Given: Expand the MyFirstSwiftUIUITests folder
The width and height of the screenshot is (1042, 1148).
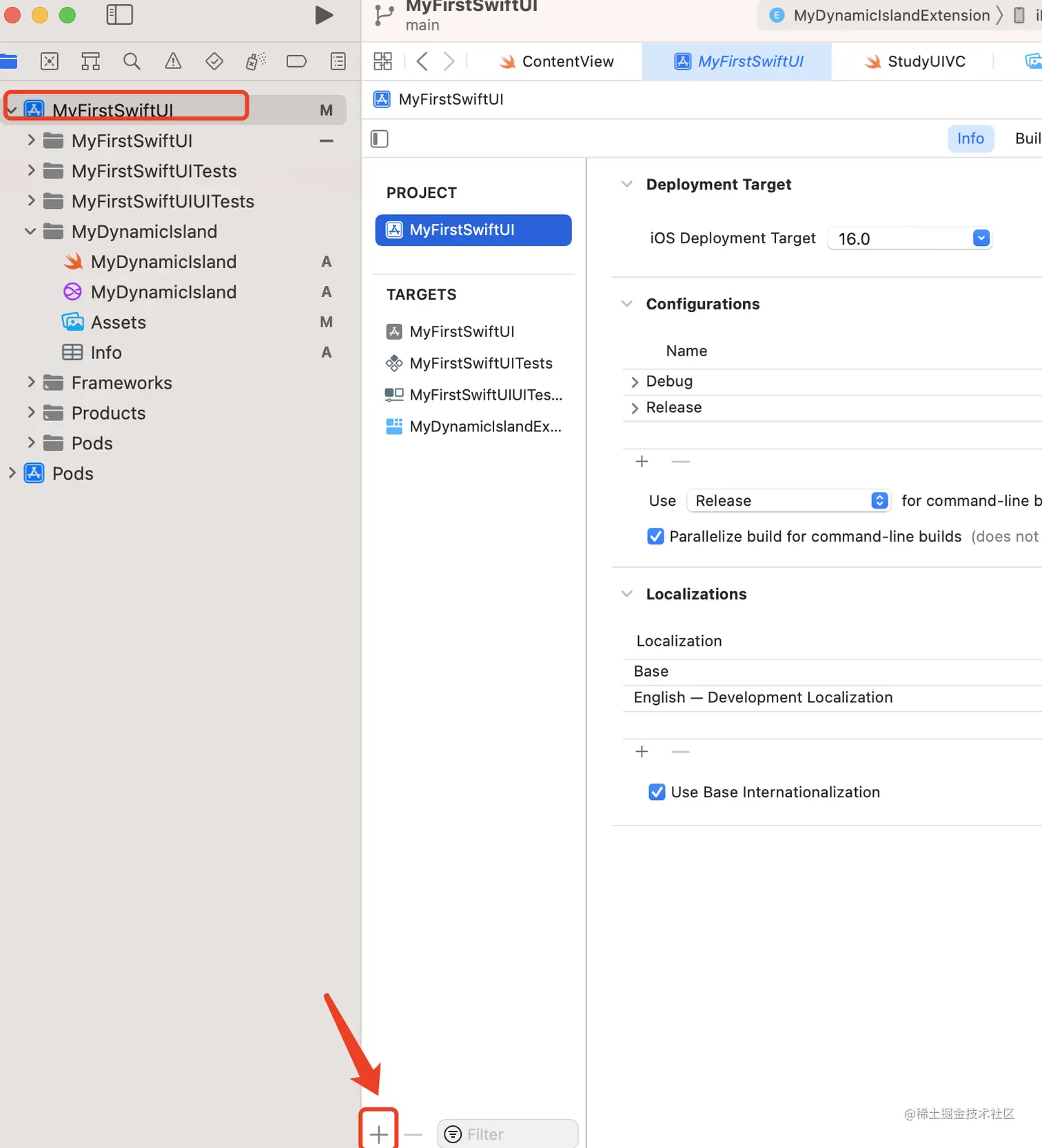Looking at the screenshot, I should 31,201.
